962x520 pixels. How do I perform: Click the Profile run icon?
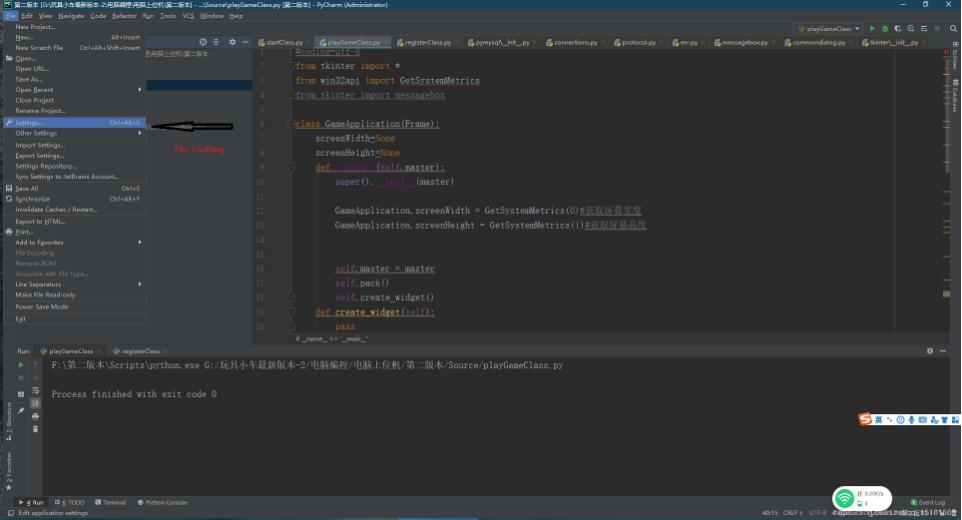910,28
